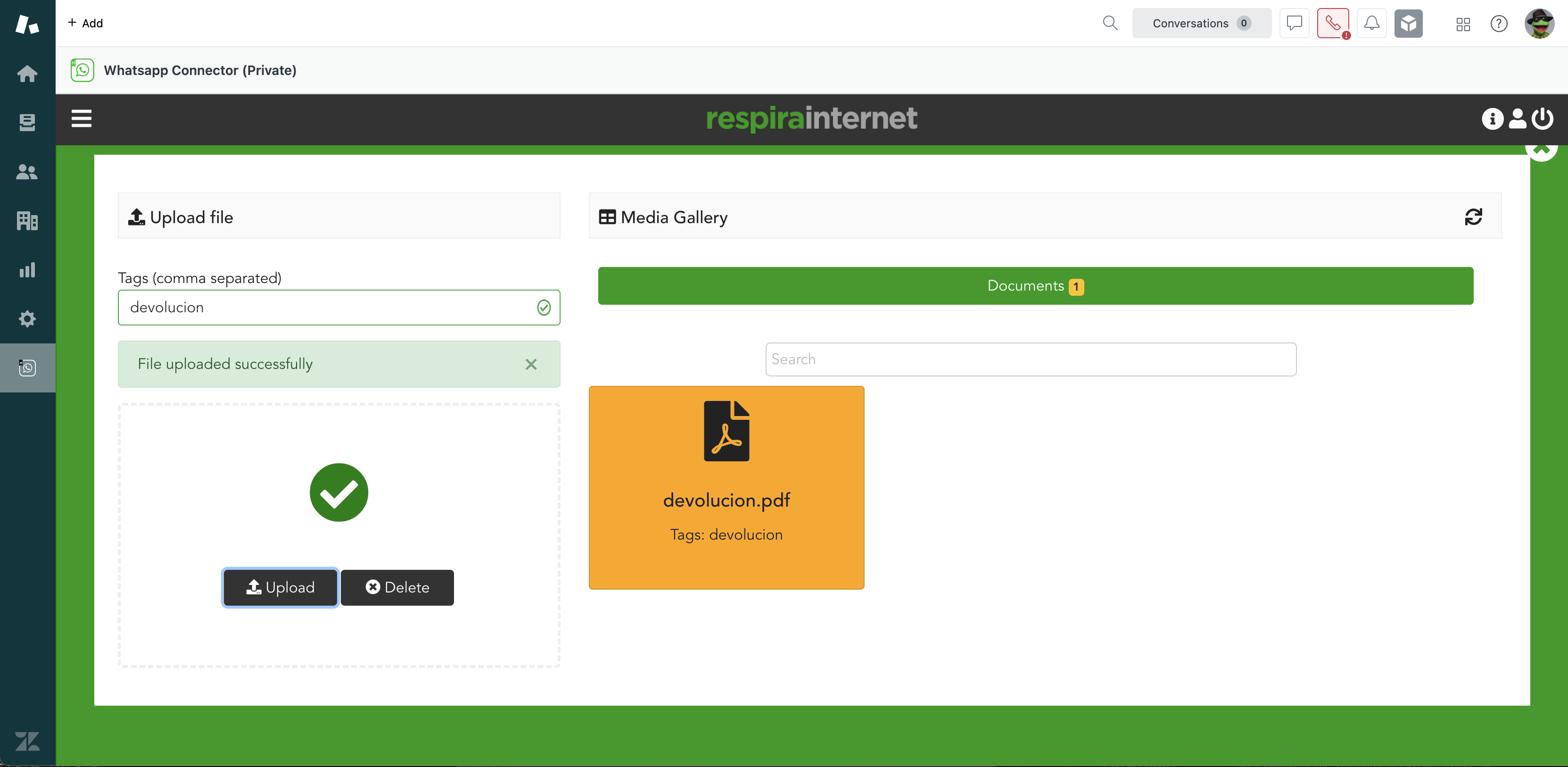Click the Delete button

pos(397,587)
